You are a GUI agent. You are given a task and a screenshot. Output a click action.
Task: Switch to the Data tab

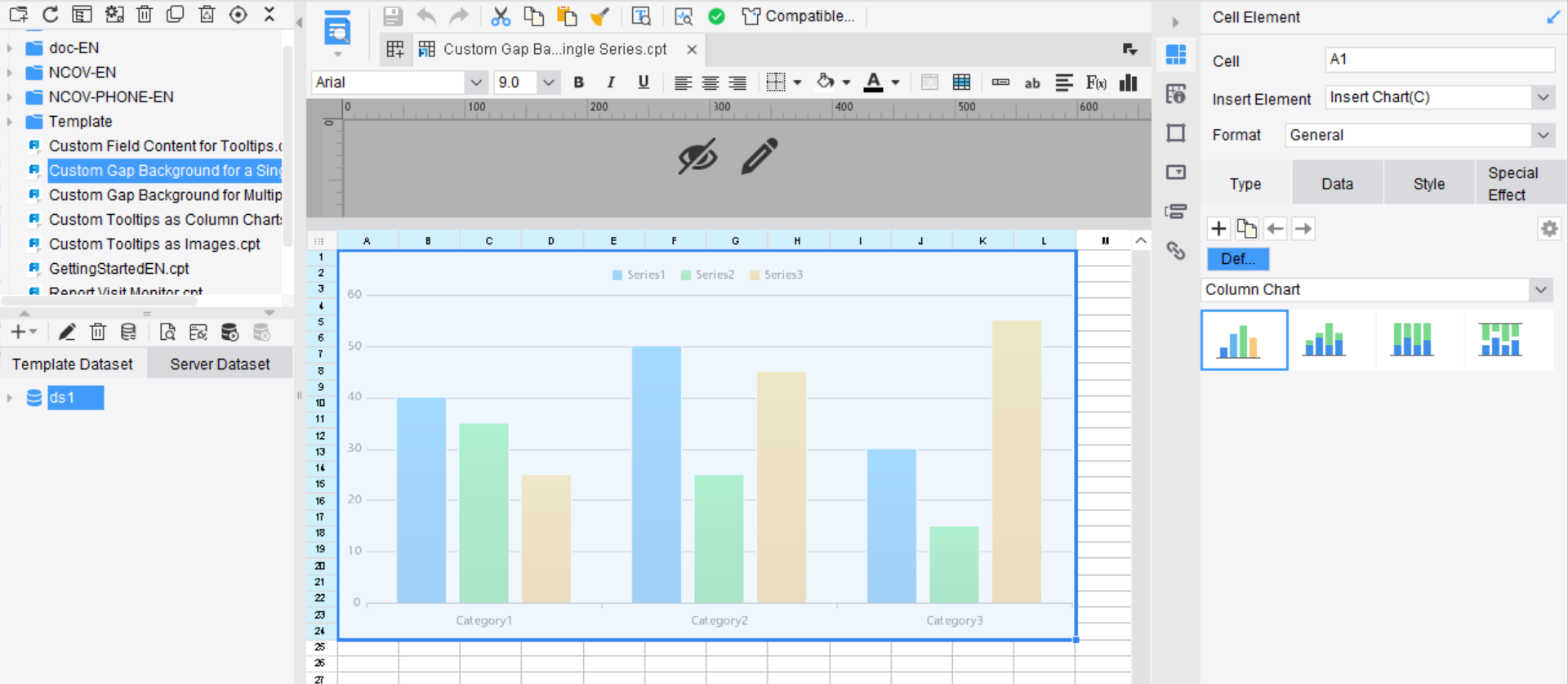tap(1338, 184)
